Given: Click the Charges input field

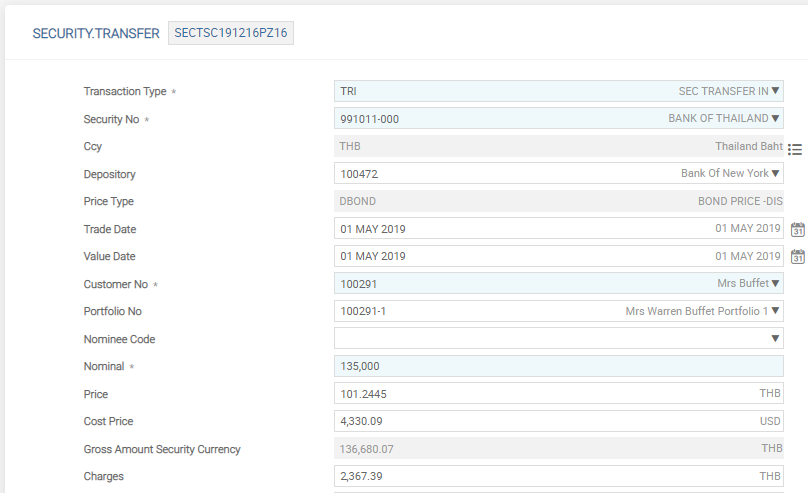Looking at the screenshot, I should pyautogui.click(x=540, y=476).
